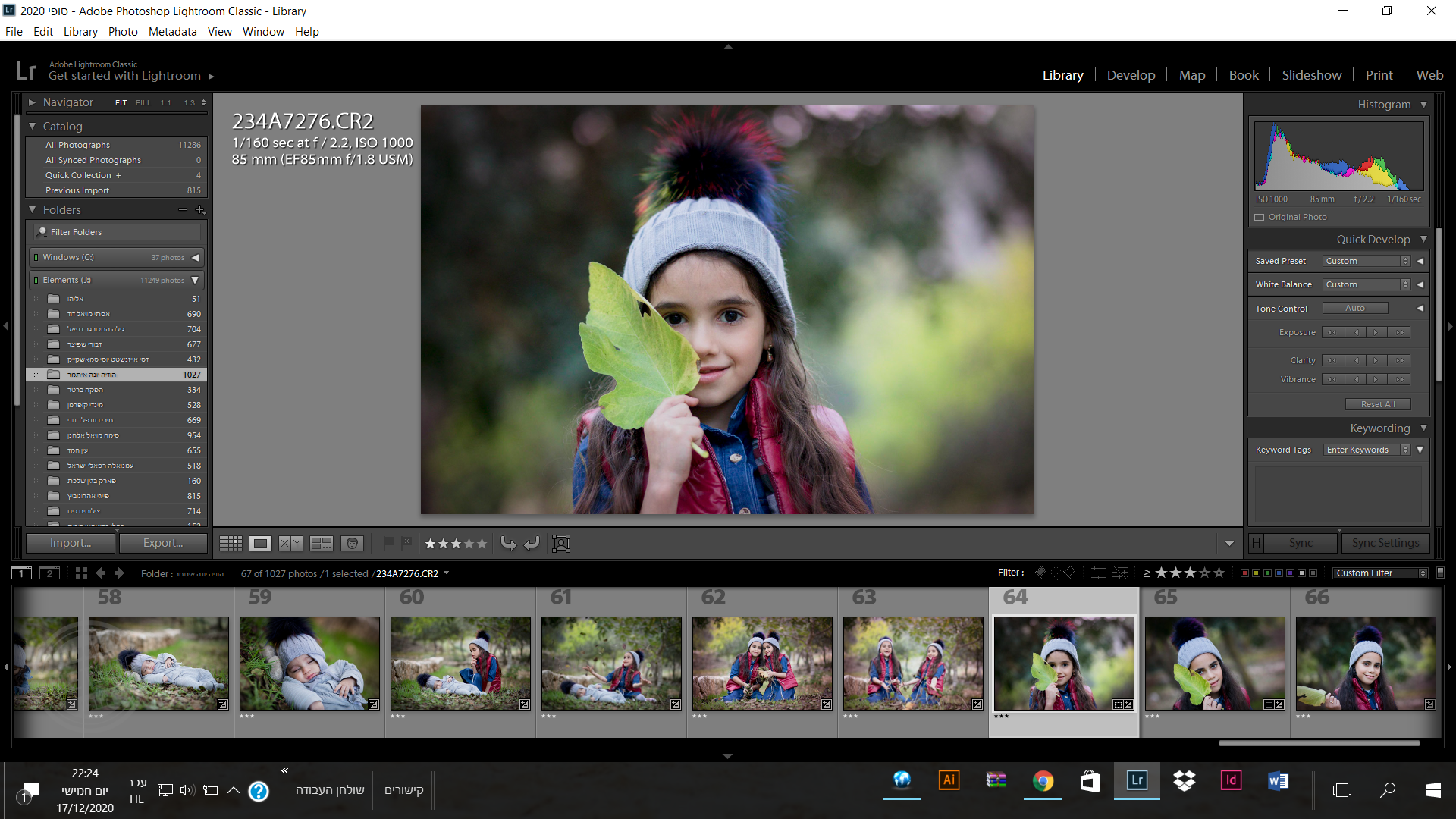Check the Original Photo checkbox
1456x819 pixels.
coord(1260,217)
